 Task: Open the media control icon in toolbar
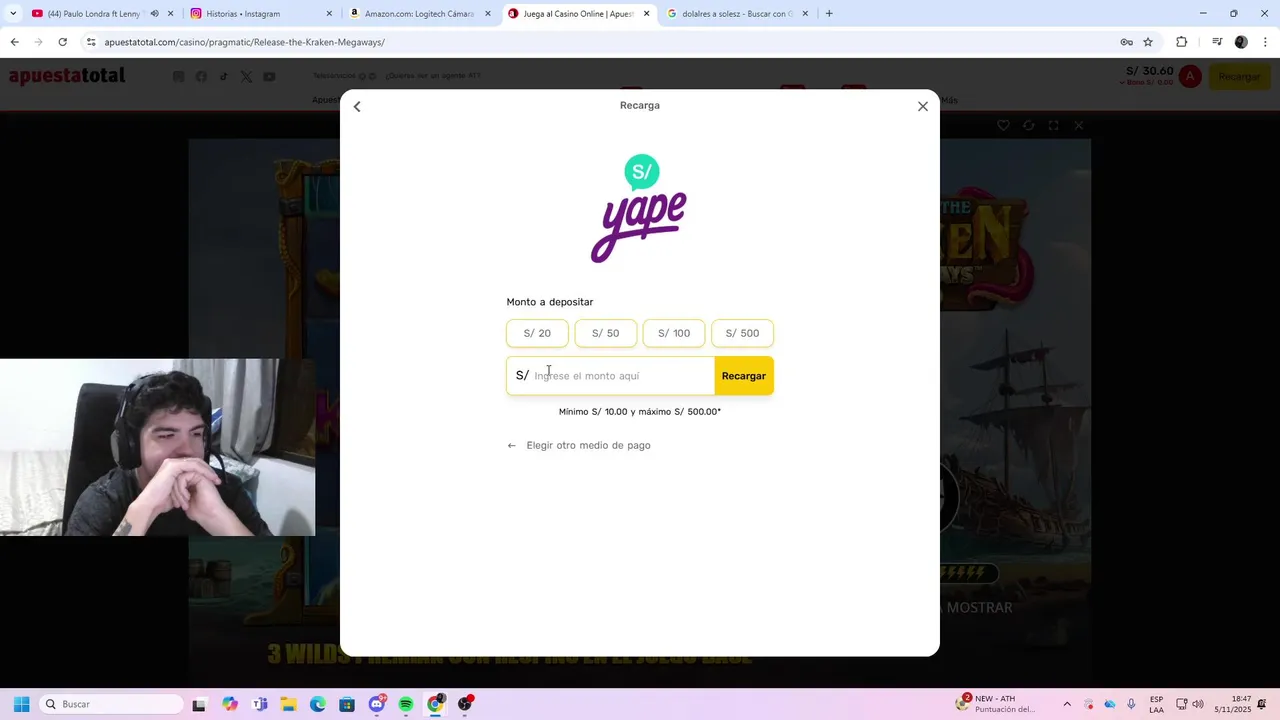click(x=1217, y=42)
